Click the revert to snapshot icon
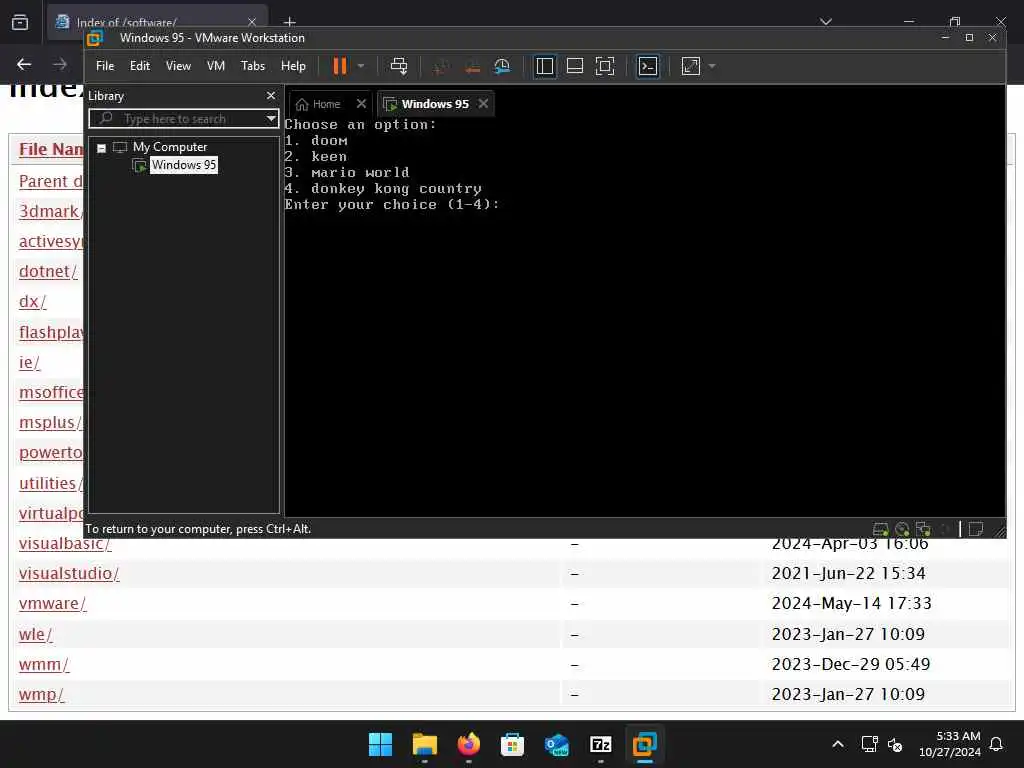 click(472, 66)
